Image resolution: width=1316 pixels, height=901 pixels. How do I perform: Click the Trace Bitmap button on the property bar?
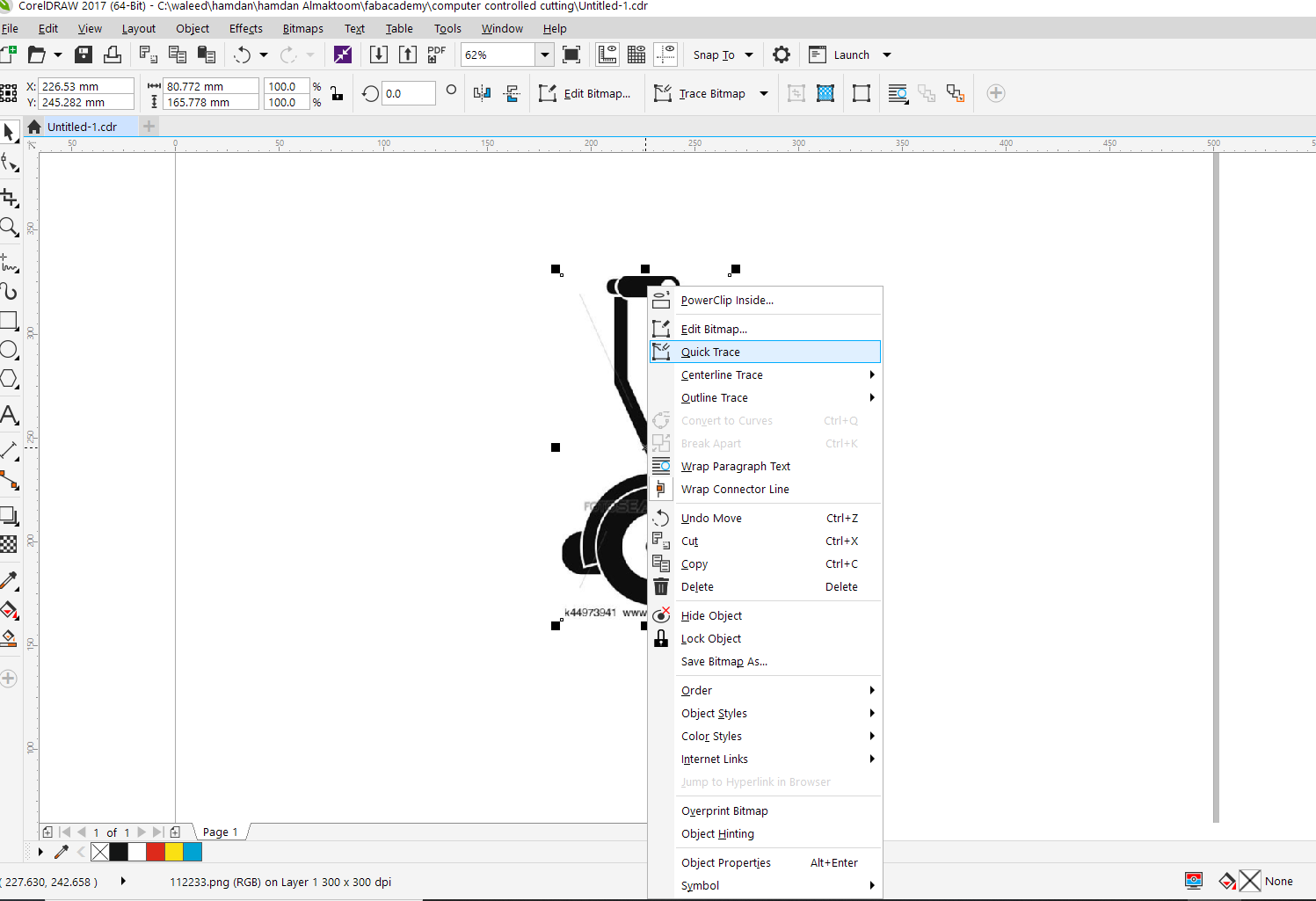pos(701,93)
